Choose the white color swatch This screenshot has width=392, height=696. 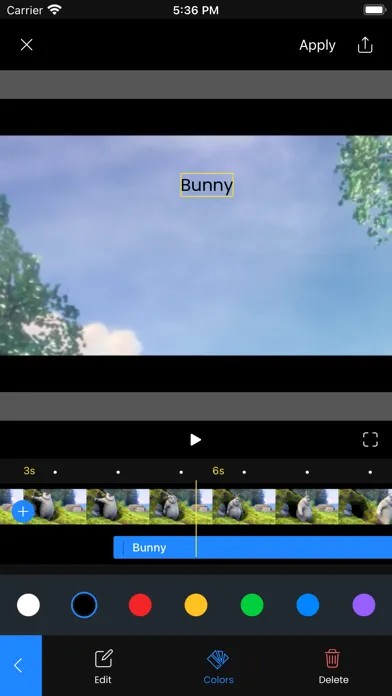coord(28,605)
